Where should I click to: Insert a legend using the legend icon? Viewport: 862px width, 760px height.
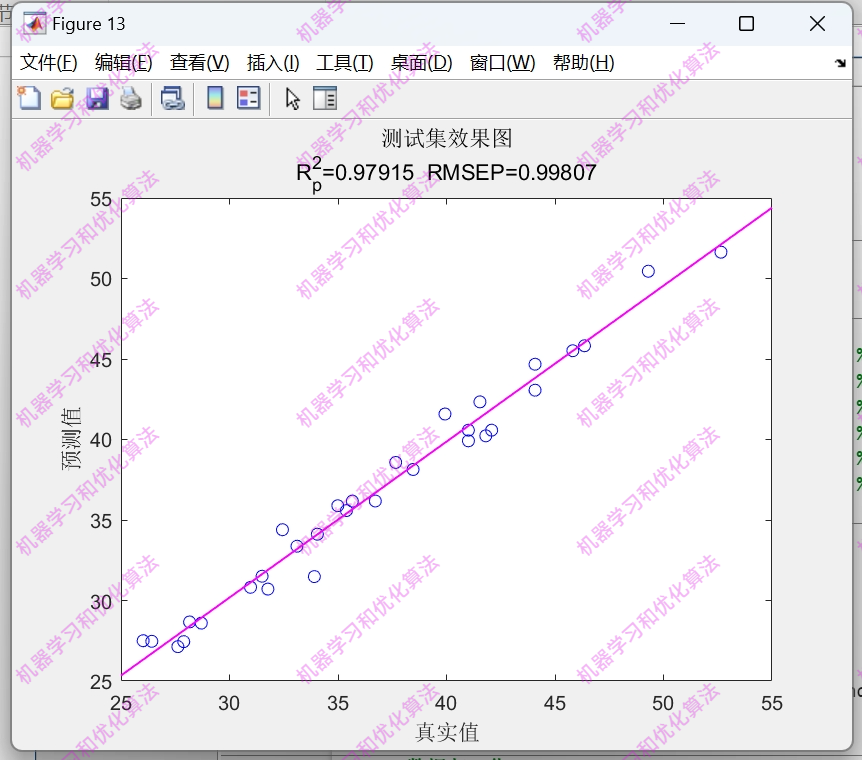tap(248, 97)
